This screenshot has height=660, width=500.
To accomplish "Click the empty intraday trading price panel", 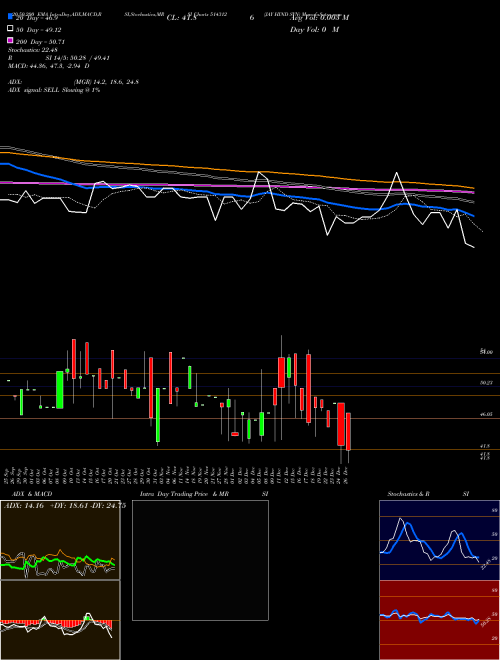I will [200, 560].
